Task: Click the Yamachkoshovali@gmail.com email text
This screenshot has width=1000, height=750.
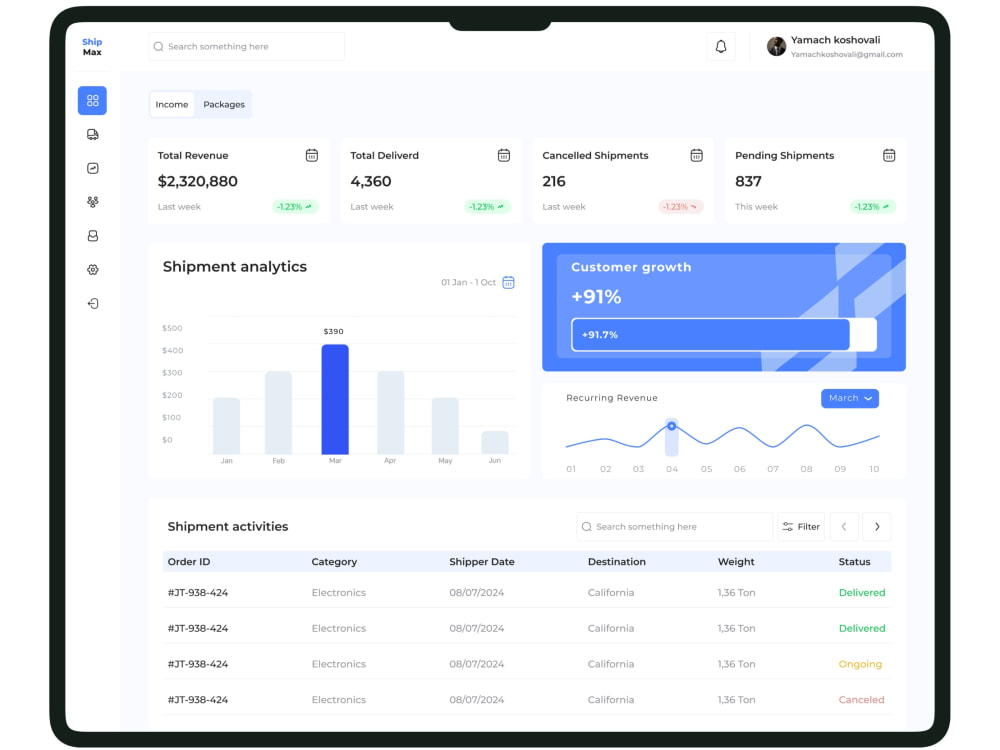Action: click(847, 55)
